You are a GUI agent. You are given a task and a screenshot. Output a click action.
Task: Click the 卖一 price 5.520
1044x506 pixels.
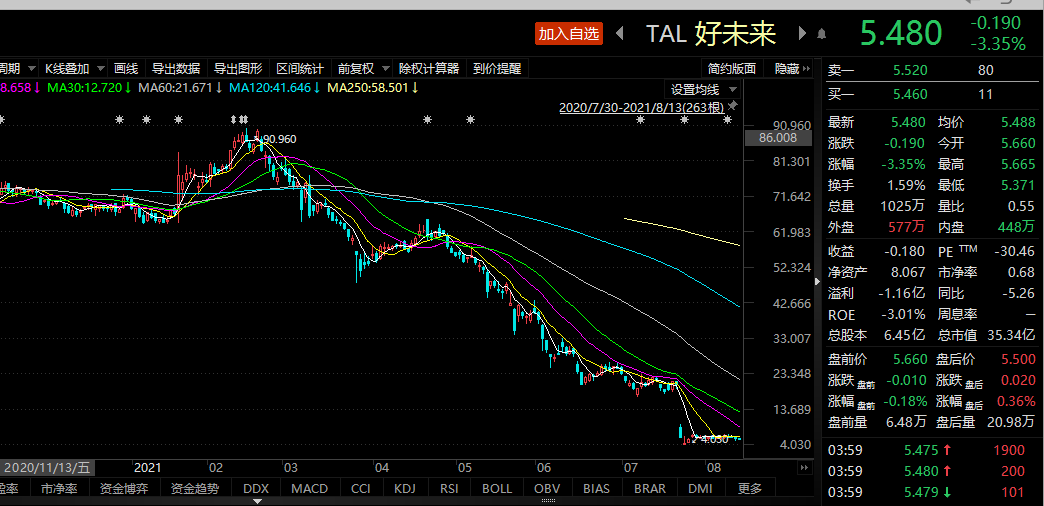tap(910, 71)
